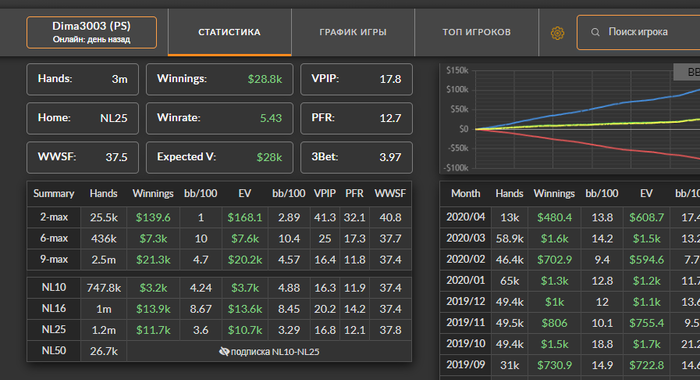Select the 2020/02 month row
Image resolution: width=700 pixels, height=380 pixels.
point(466,259)
